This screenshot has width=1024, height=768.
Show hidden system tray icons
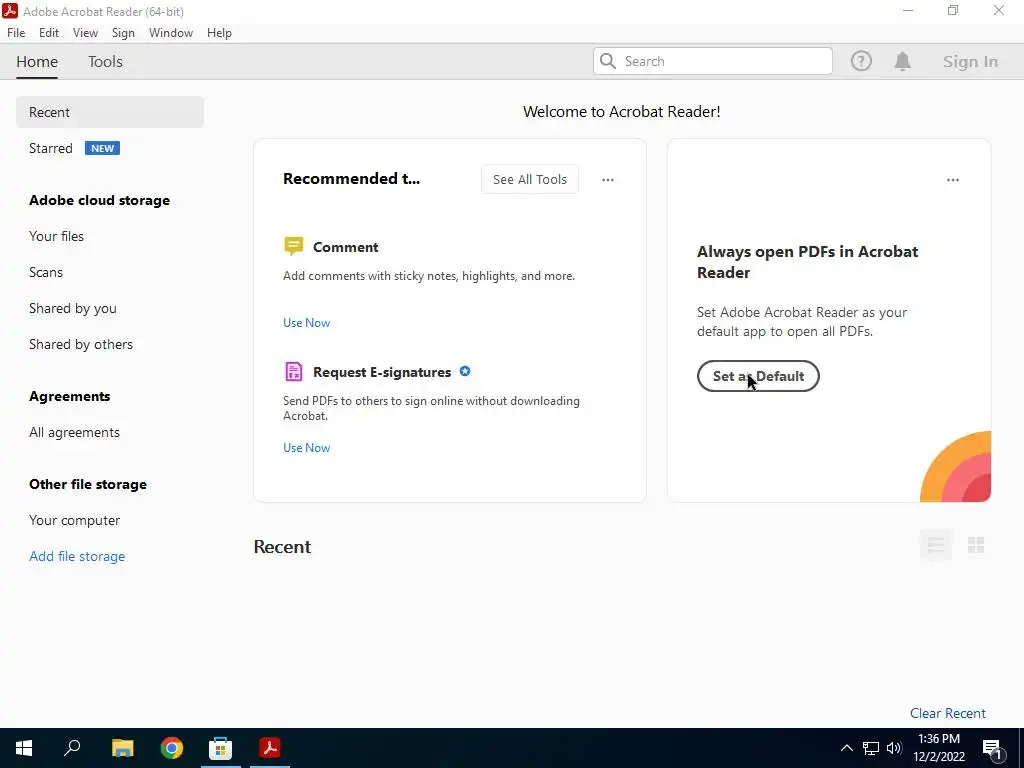(x=846, y=748)
